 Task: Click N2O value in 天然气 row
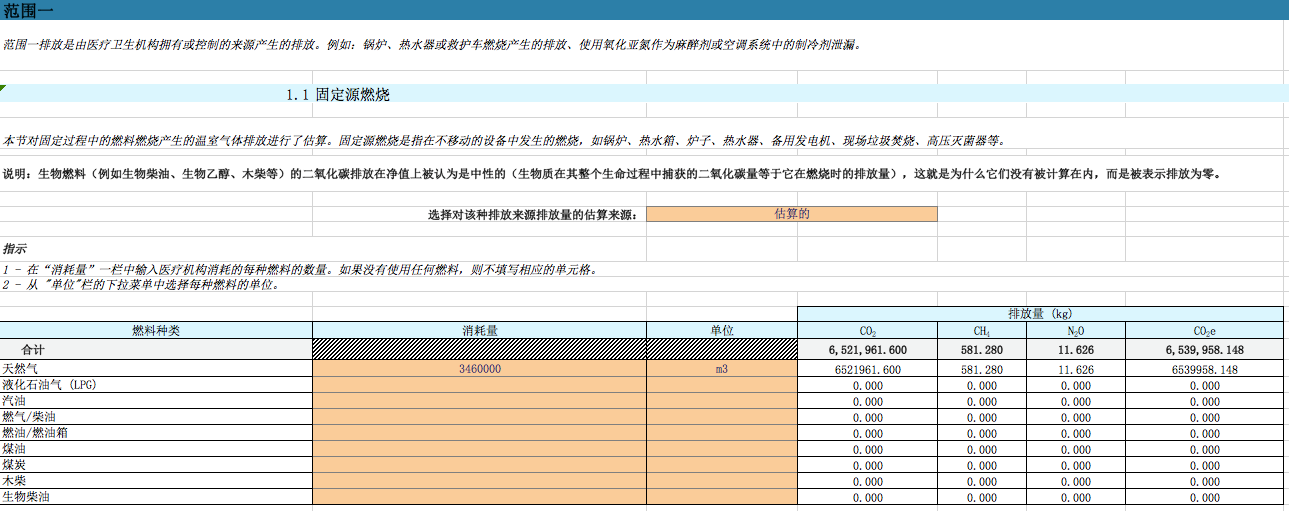click(1075, 369)
